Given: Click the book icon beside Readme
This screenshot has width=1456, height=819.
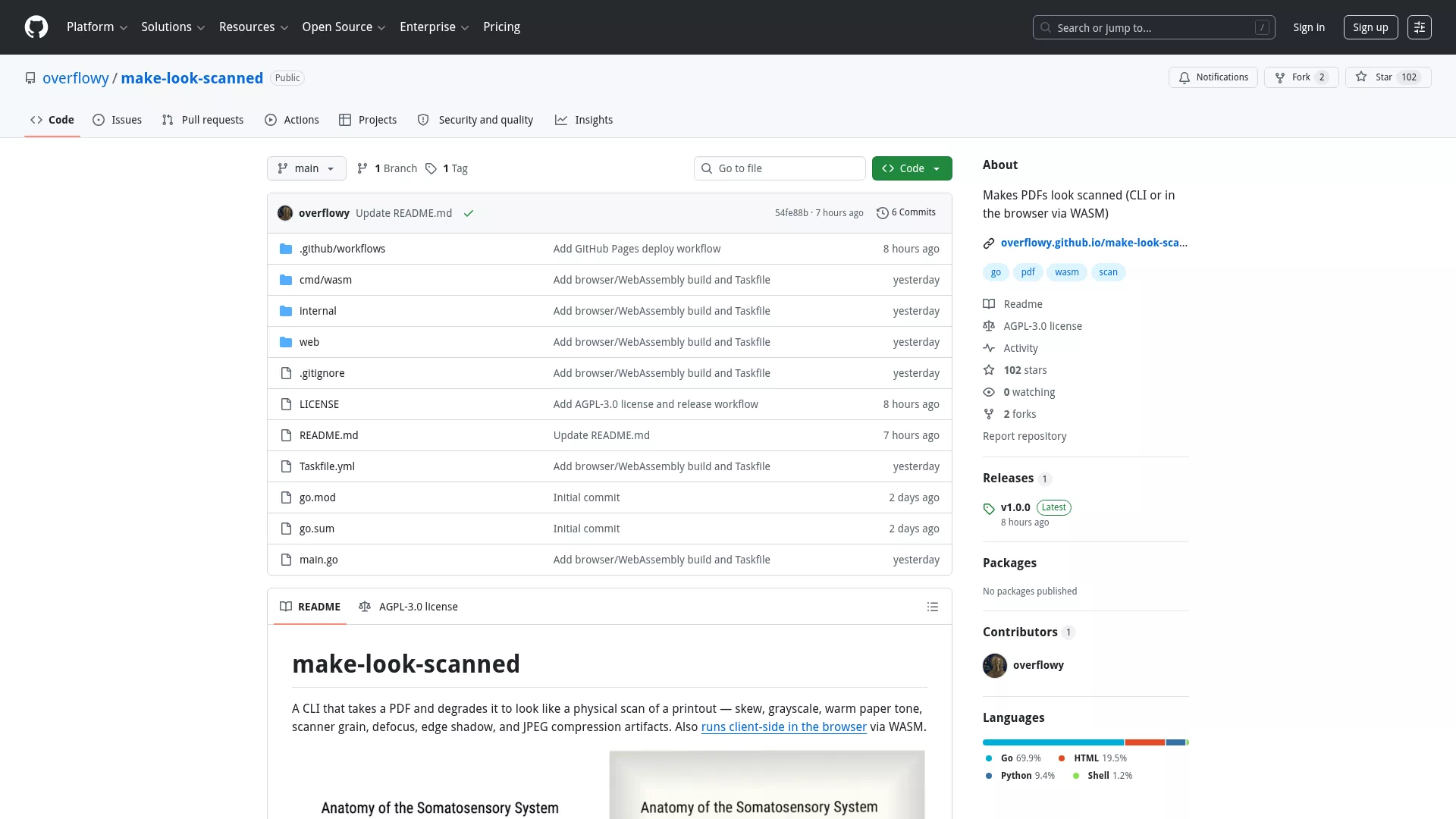Looking at the screenshot, I should 989,304.
